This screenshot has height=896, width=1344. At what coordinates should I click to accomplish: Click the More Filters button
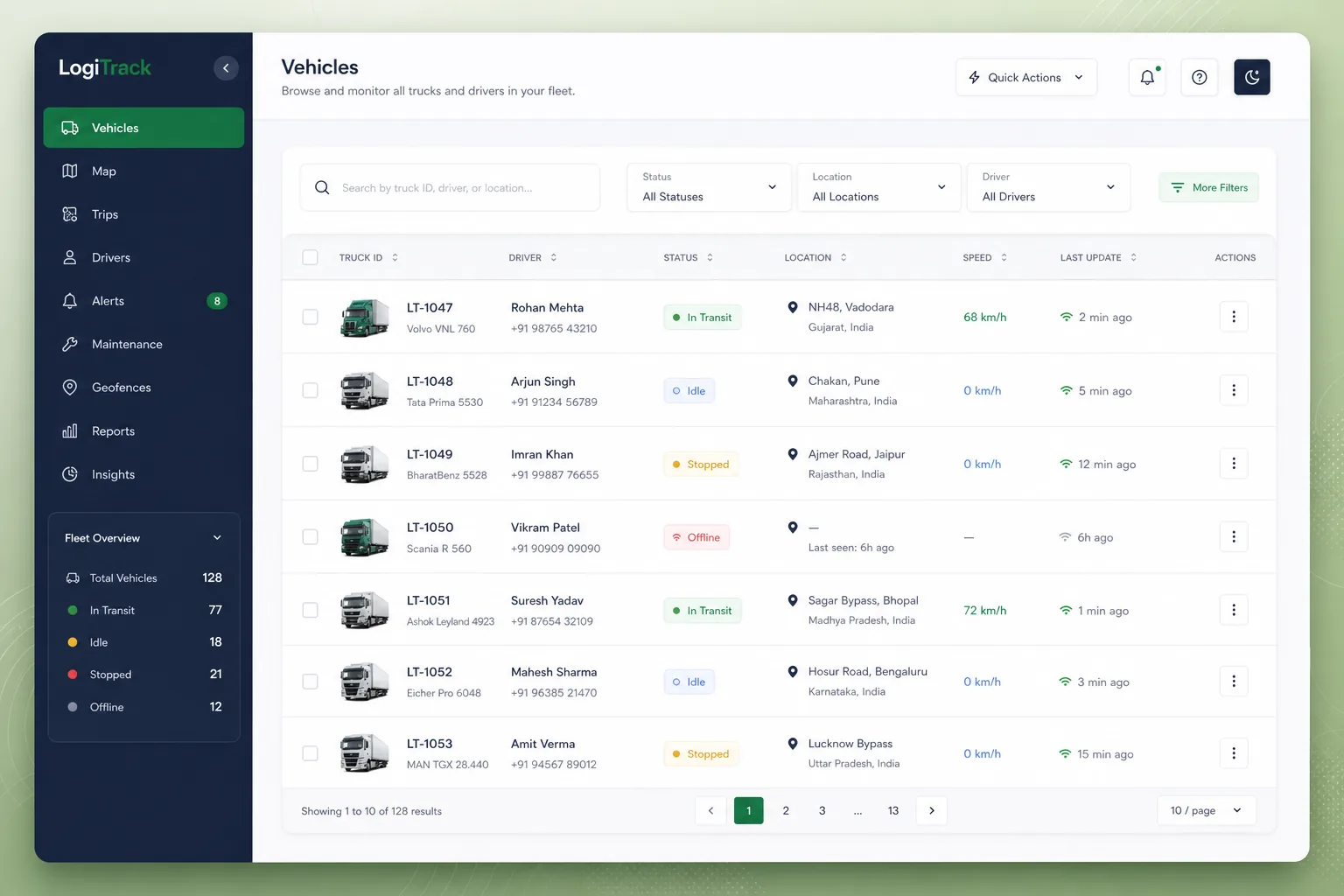pyautogui.click(x=1208, y=187)
